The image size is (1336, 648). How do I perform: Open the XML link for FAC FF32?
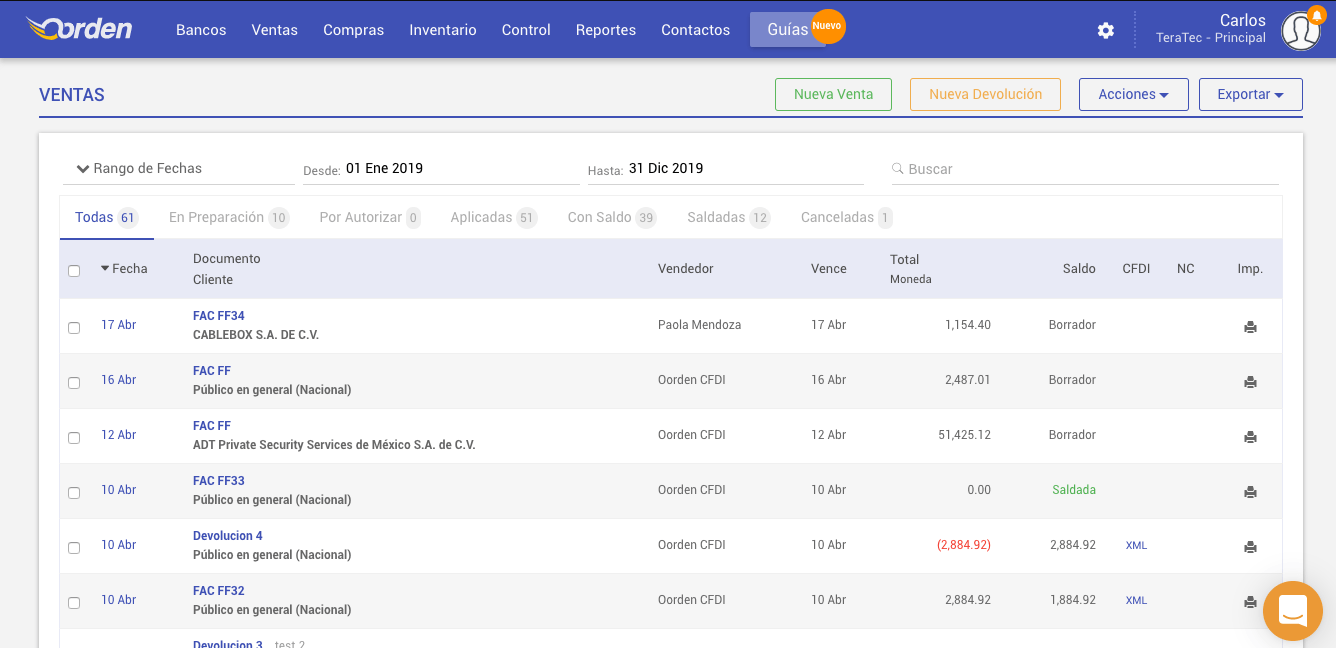pyautogui.click(x=1136, y=600)
